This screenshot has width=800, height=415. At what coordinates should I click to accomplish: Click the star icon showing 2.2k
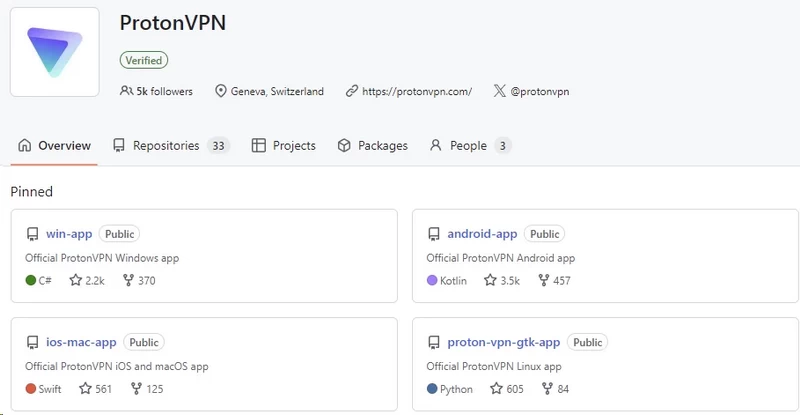[76, 280]
